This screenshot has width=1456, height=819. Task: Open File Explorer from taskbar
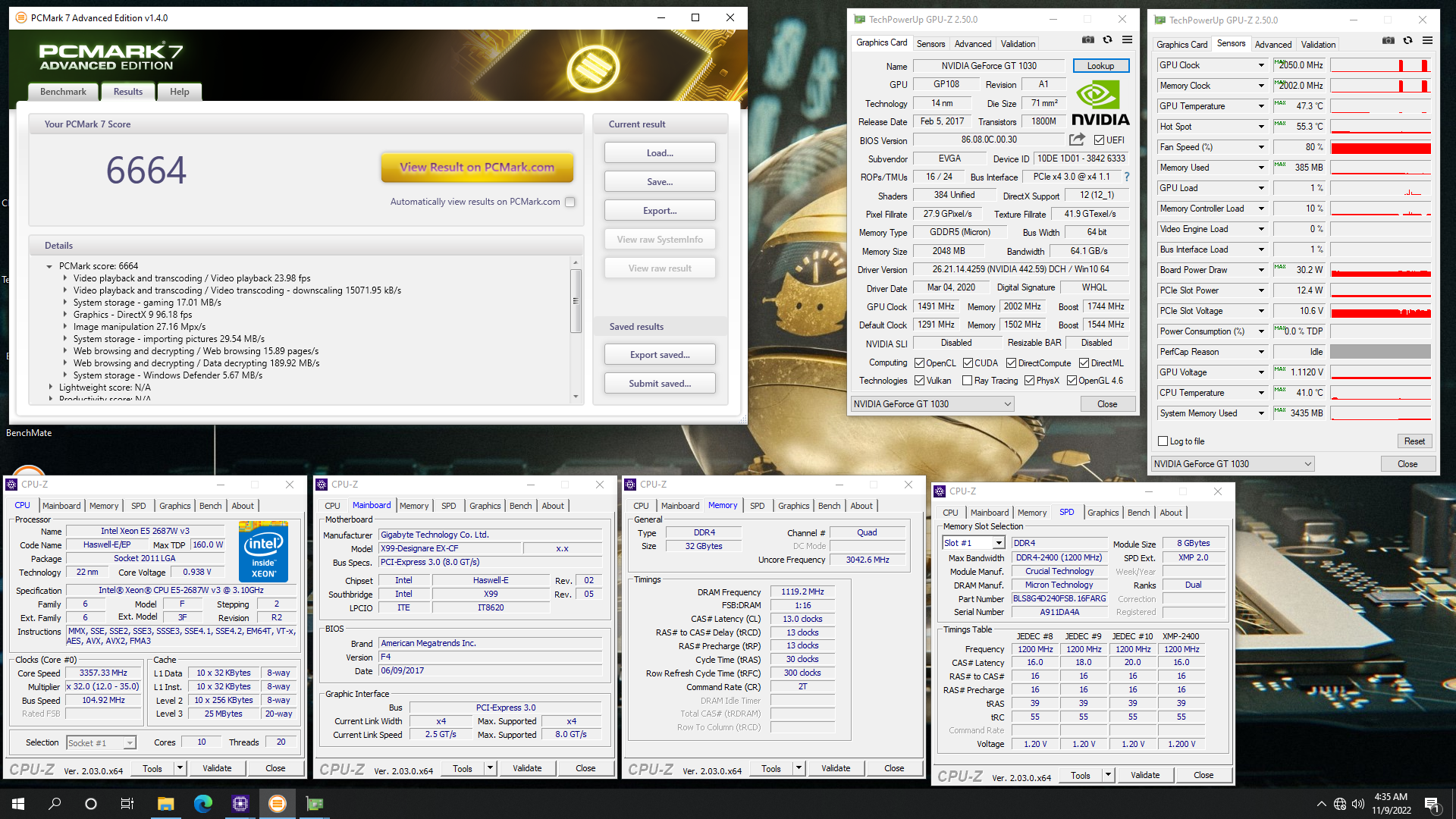click(165, 804)
